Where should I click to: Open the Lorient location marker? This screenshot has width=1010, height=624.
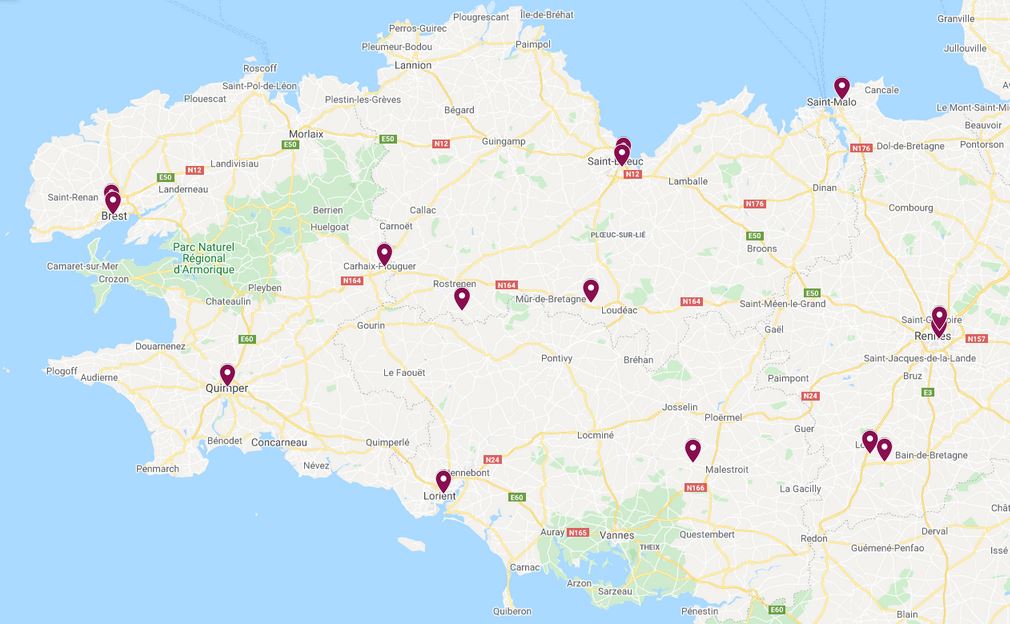pyautogui.click(x=443, y=480)
